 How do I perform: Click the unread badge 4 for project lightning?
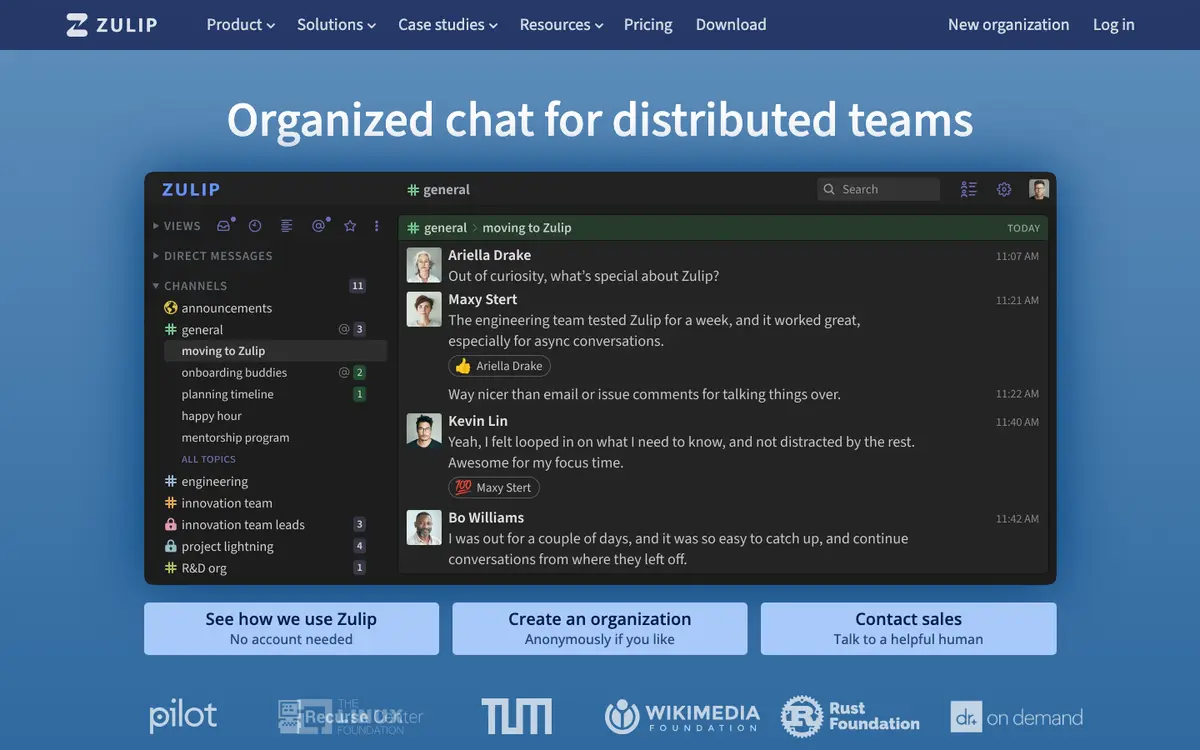pyautogui.click(x=359, y=547)
